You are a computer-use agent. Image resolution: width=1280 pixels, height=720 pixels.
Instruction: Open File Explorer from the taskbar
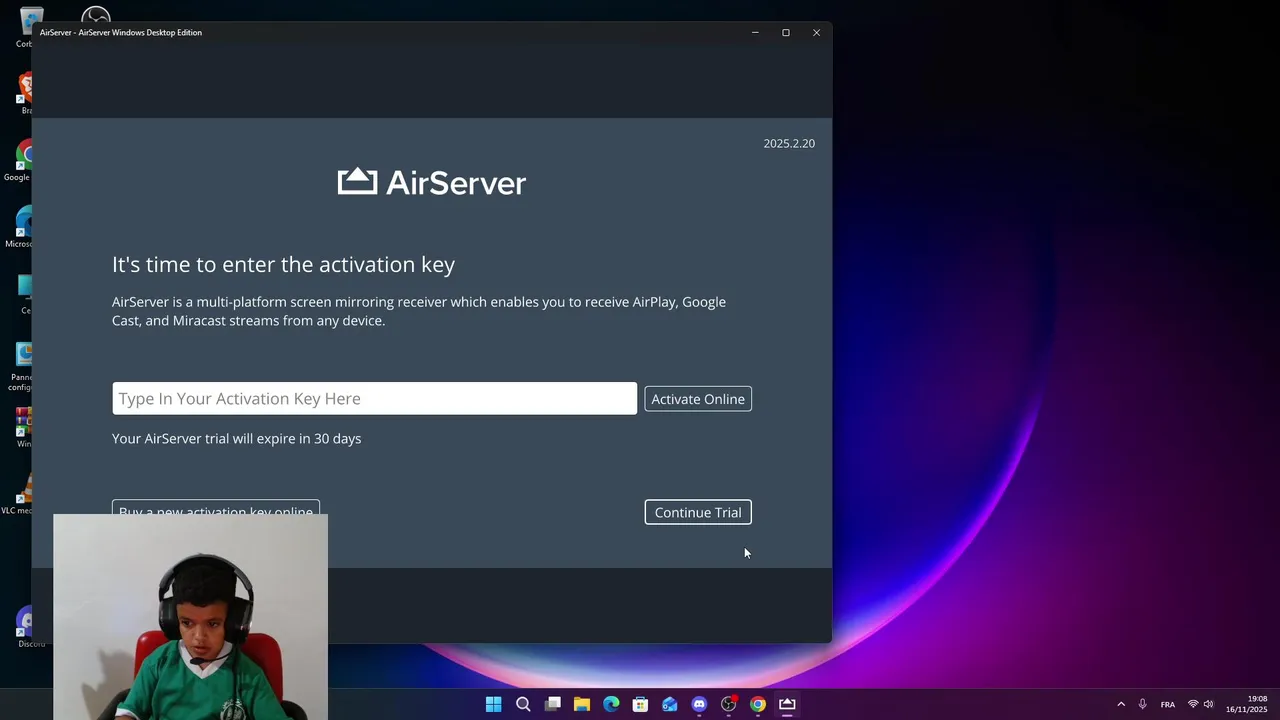click(582, 704)
